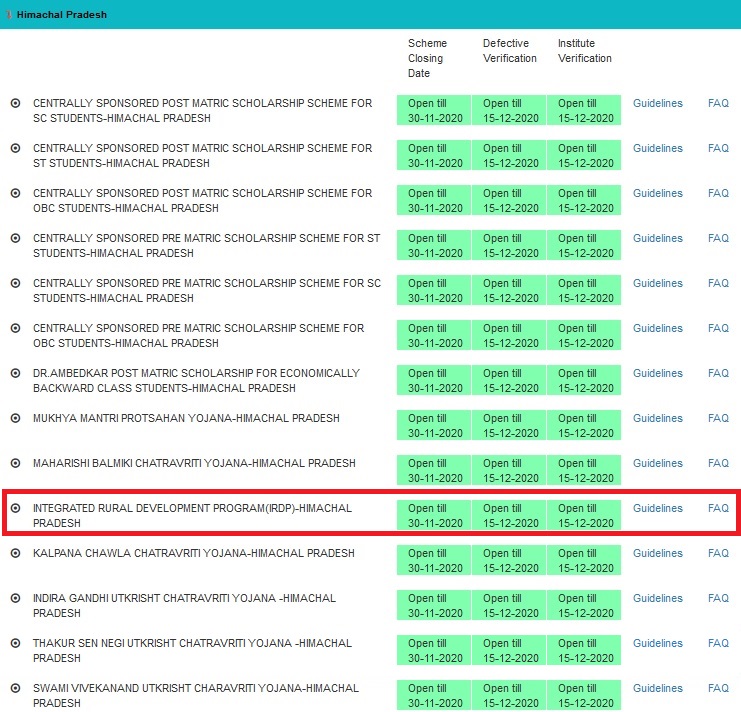
Task: Click bullet icon for Integrated Rural Development Program
Action: [15, 508]
